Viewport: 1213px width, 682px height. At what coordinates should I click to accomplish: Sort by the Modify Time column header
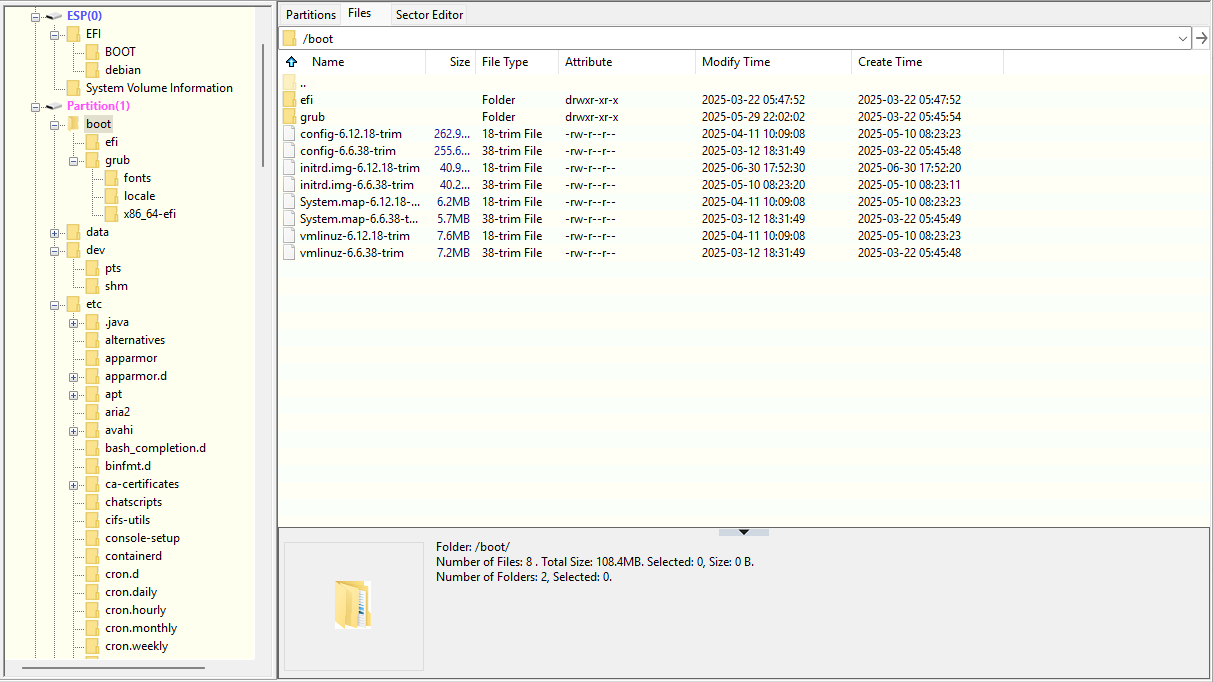pyautogui.click(x=773, y=62)
